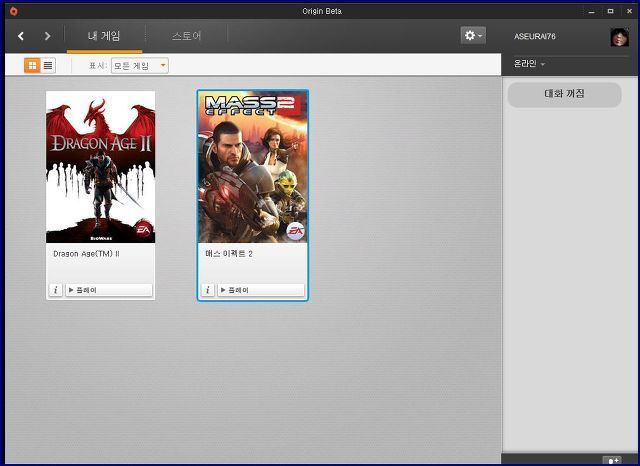The width and height of the screenshot is (640, 466).
Task: Open the 모든 게임 filter dropdown
Action: [140, 65]
